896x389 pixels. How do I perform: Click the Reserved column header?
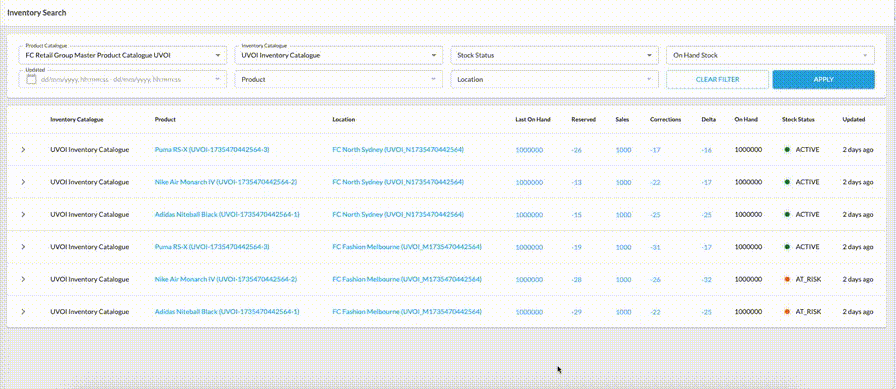pos(583,119)
